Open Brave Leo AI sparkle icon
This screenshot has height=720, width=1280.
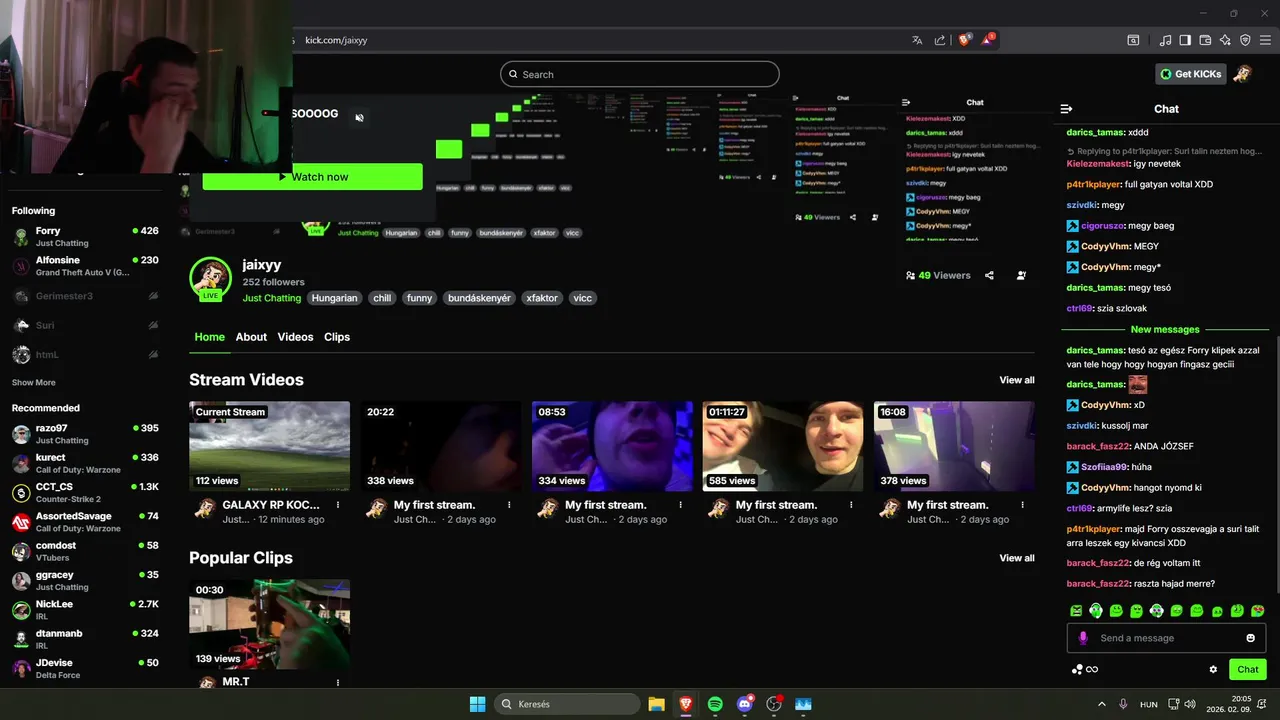coord(1225,40)
